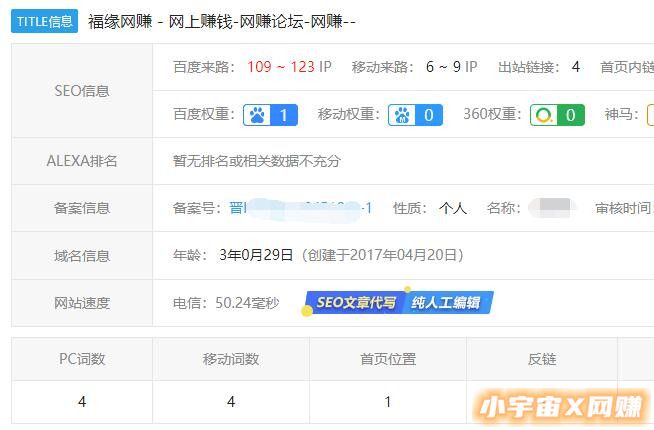Image resolution: width=654 pixels, height=430 pixels.
Task: Select the 网站速度 row header
Action: click(82, 303)
